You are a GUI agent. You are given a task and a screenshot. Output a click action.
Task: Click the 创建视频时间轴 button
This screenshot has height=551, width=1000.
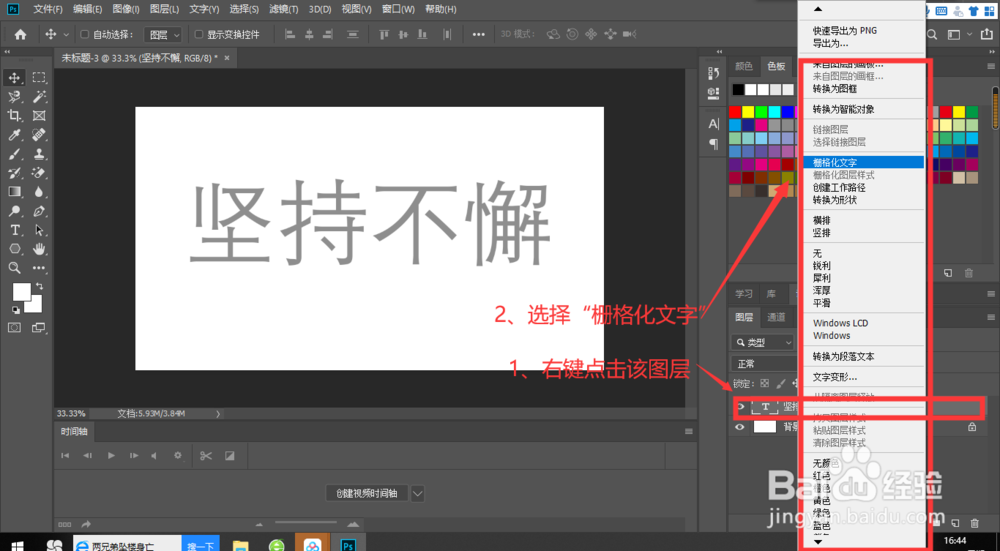point(367,493)
